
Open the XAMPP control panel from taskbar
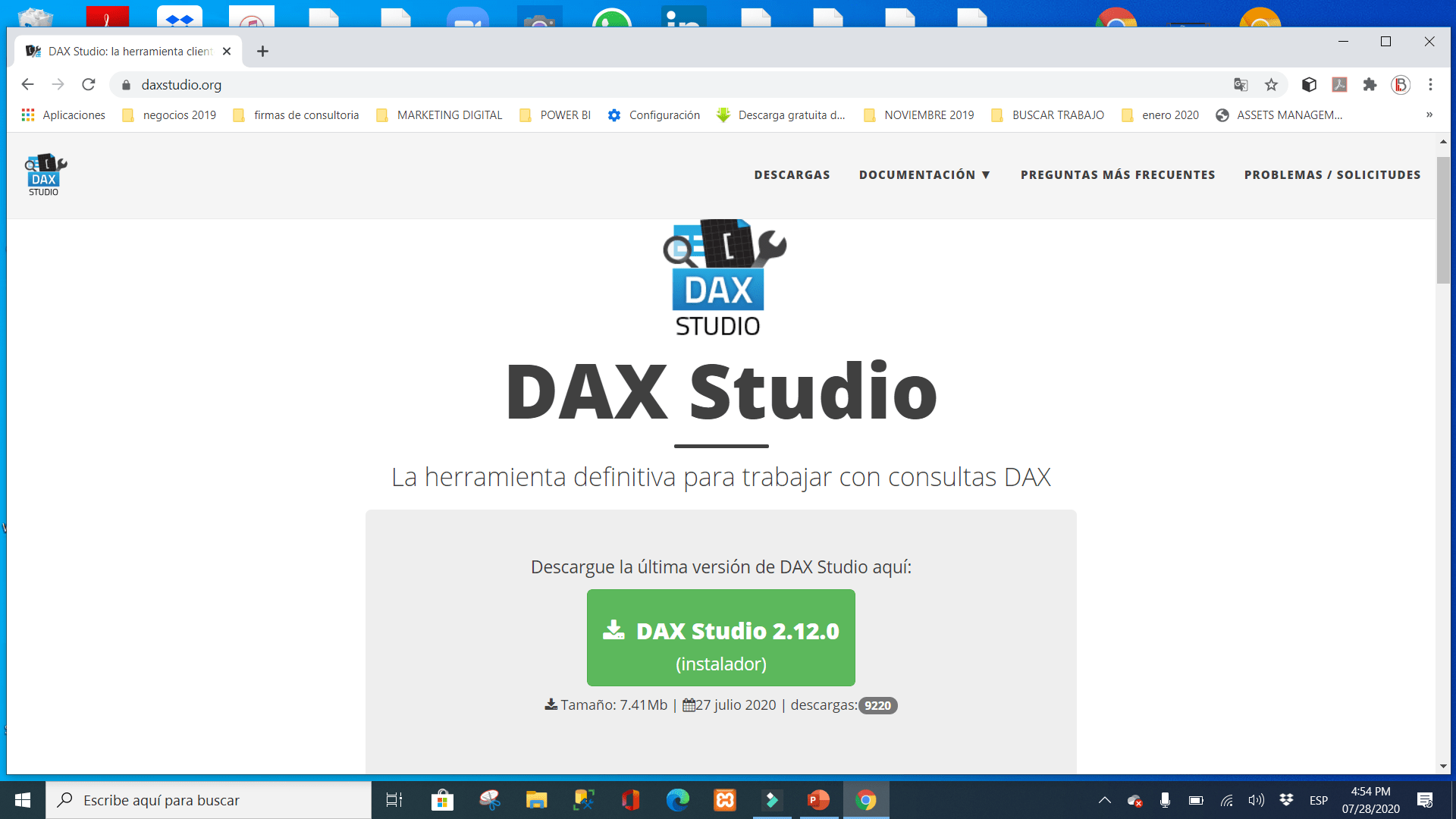tap(724, 800)
